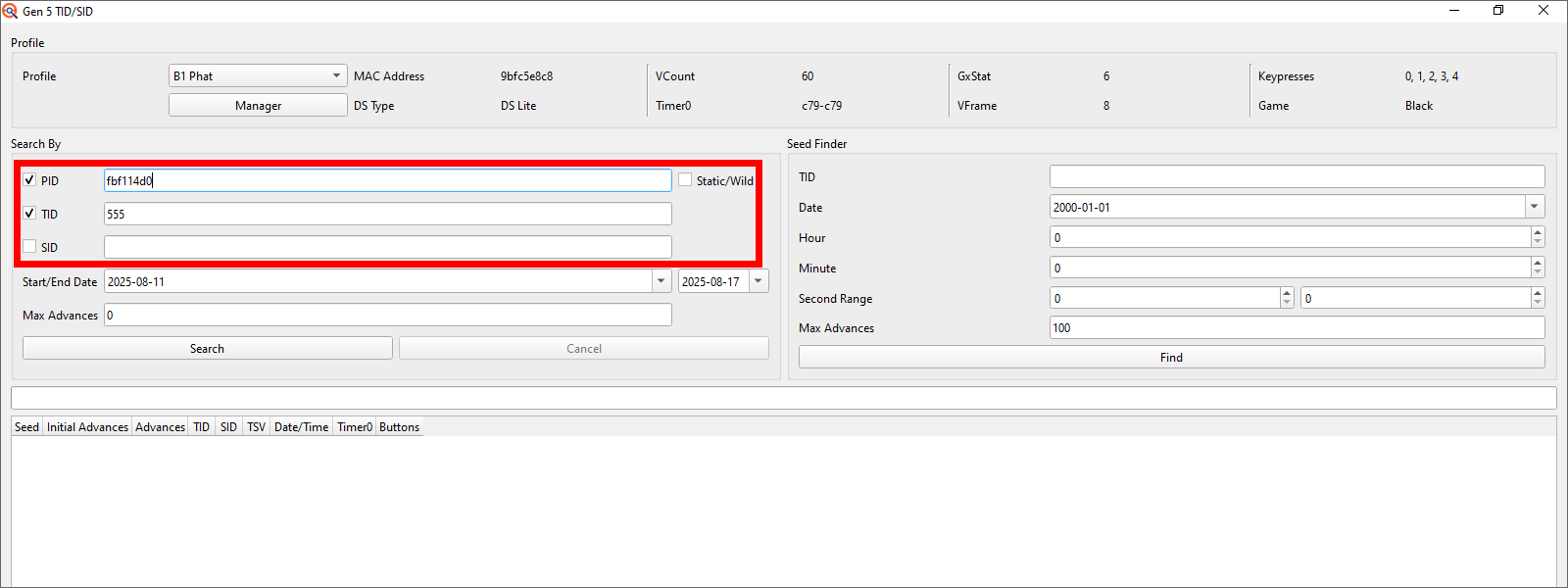Restore down the window
The height and width of the screenshot is (588, 1568).
point(1498,11)
